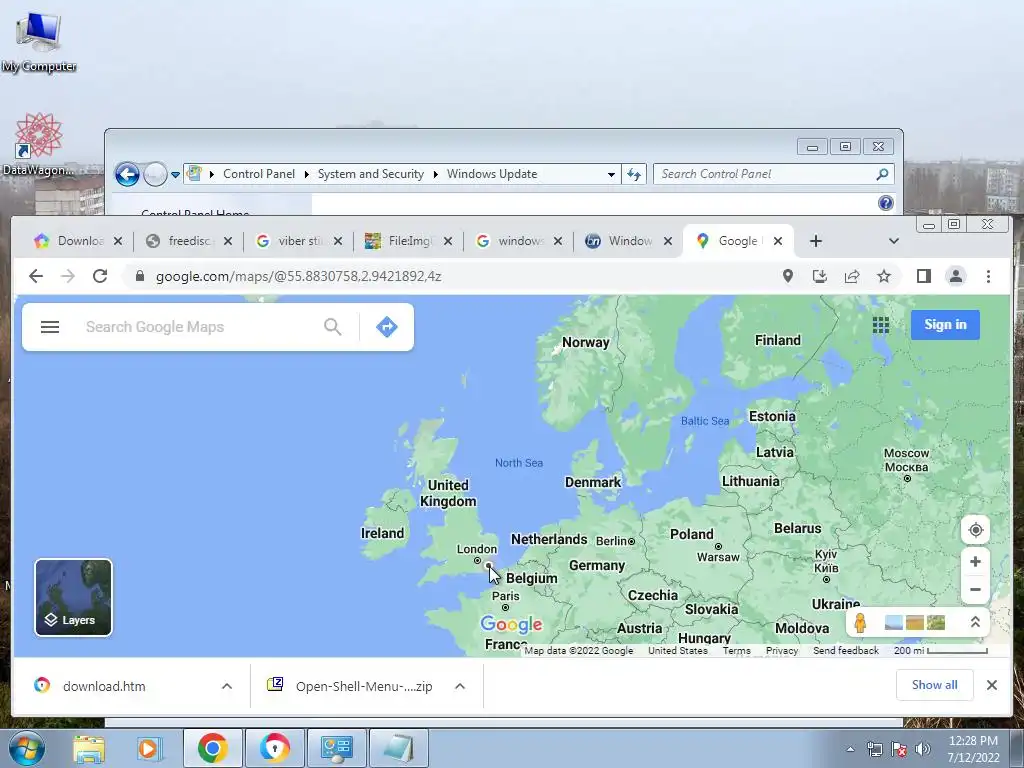1024x768 pixels.
Task: Open My Computer desktop icon
Action: tap(39, 40)
